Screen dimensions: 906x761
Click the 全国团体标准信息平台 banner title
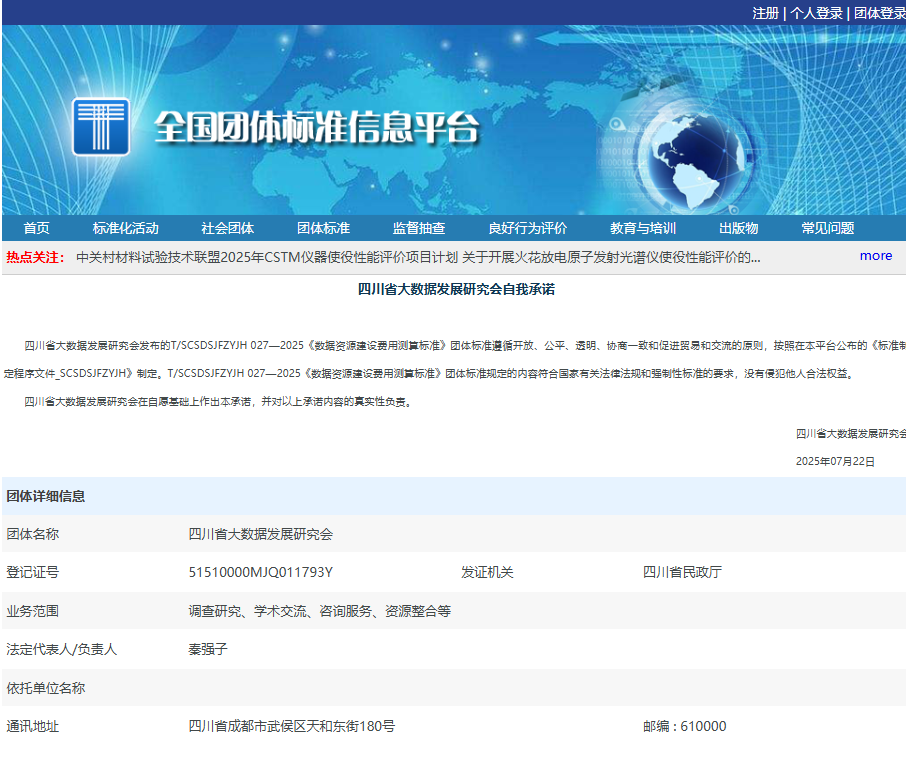(x=317, y=127)
